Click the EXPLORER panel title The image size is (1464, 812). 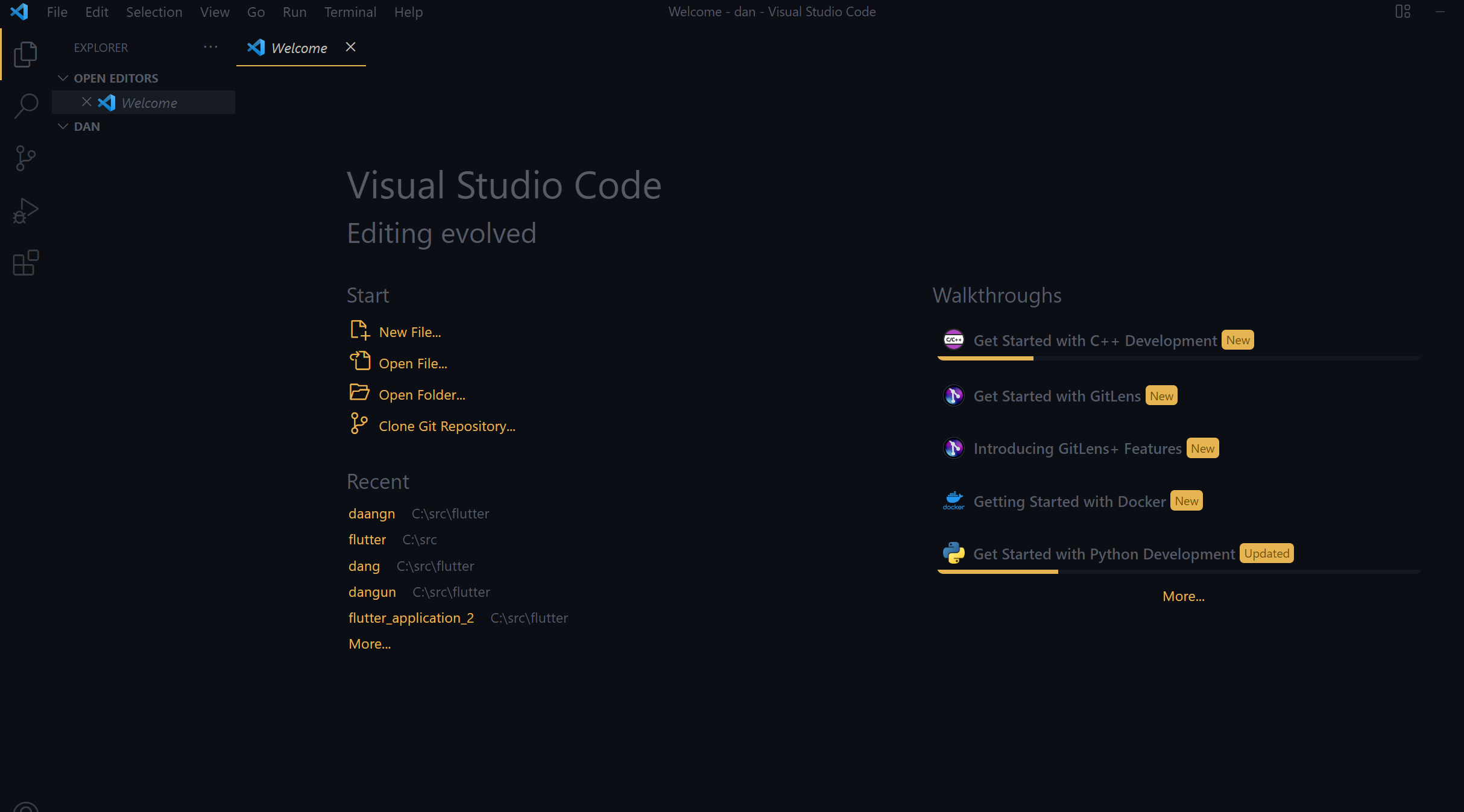[101, 48]
